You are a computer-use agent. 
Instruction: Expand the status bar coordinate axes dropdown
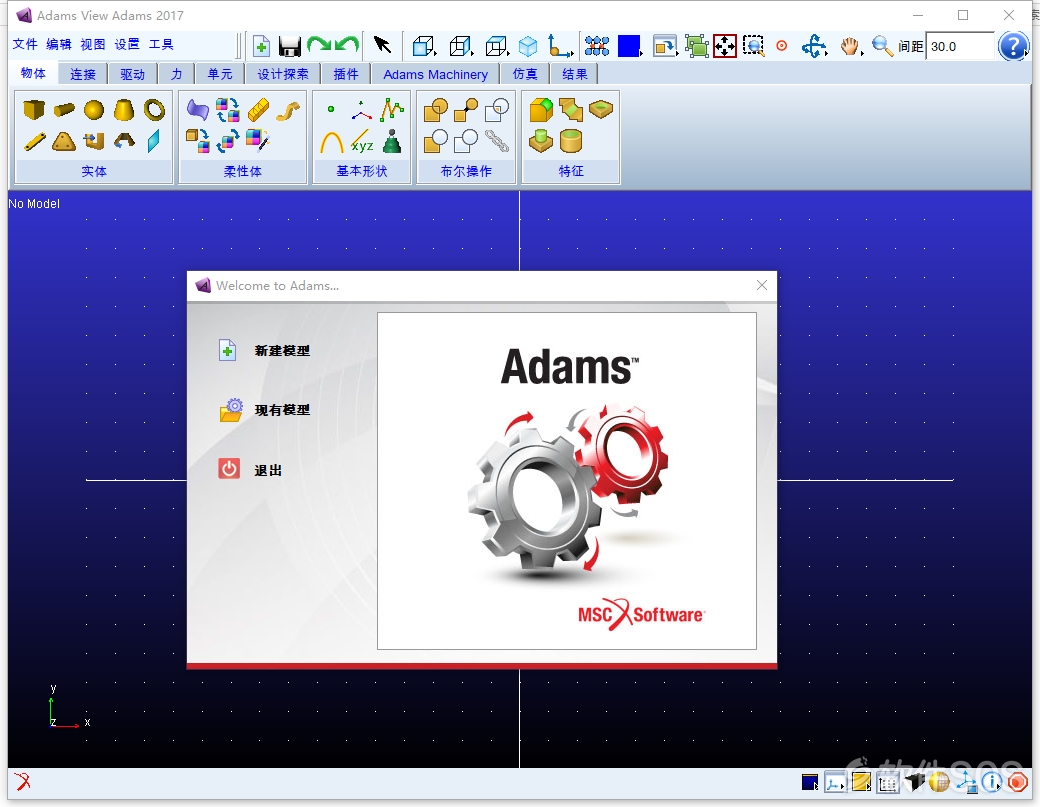(836, 783)
